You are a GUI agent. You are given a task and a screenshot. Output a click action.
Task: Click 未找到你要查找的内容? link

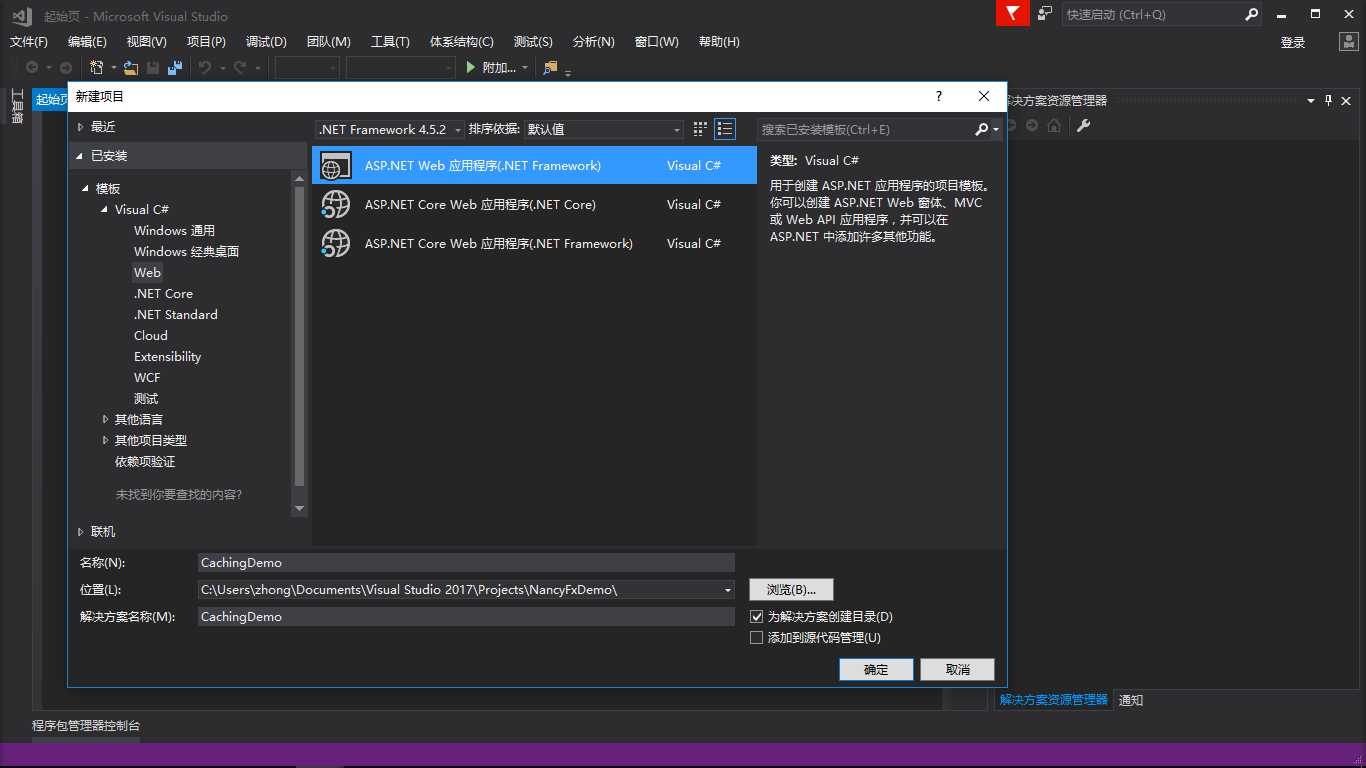pyautogui.click(x=179, y=495)
